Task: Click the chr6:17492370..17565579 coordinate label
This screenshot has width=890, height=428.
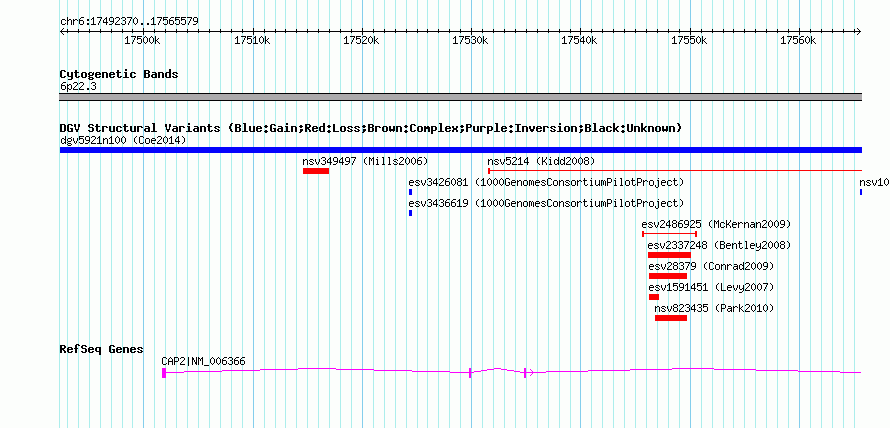Action: (x=129, y=22)
